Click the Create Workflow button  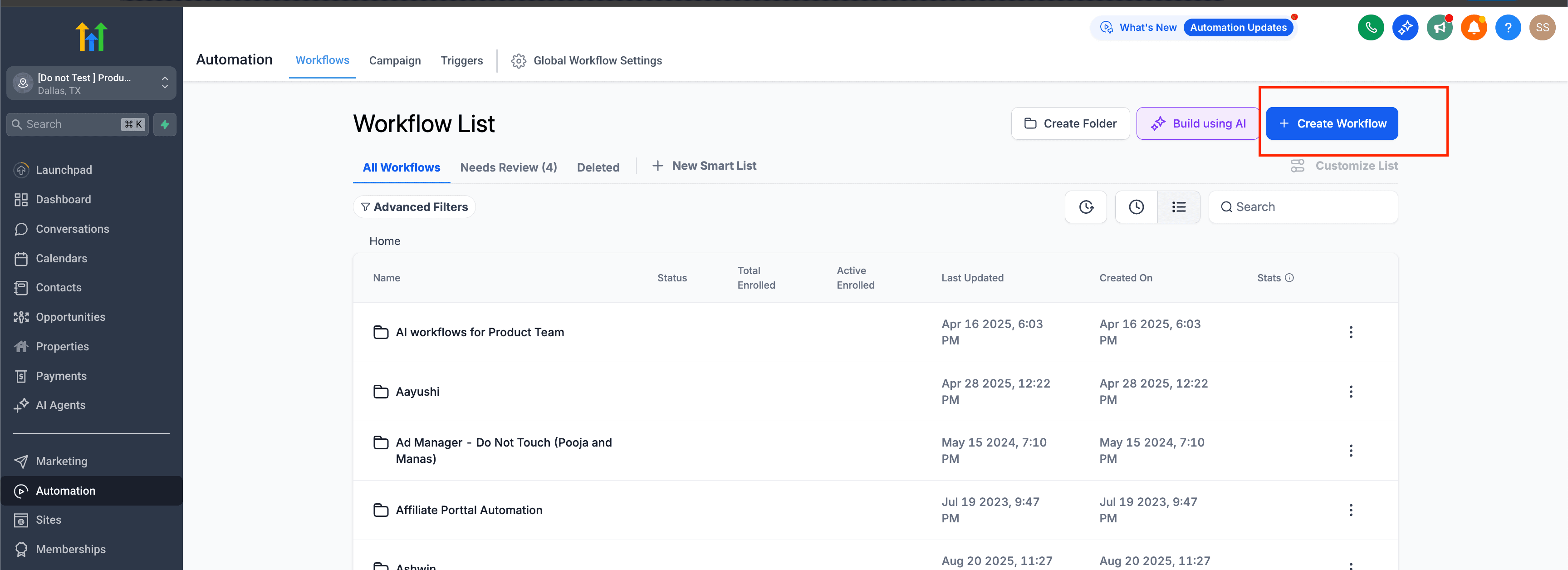coord(1332,123)
